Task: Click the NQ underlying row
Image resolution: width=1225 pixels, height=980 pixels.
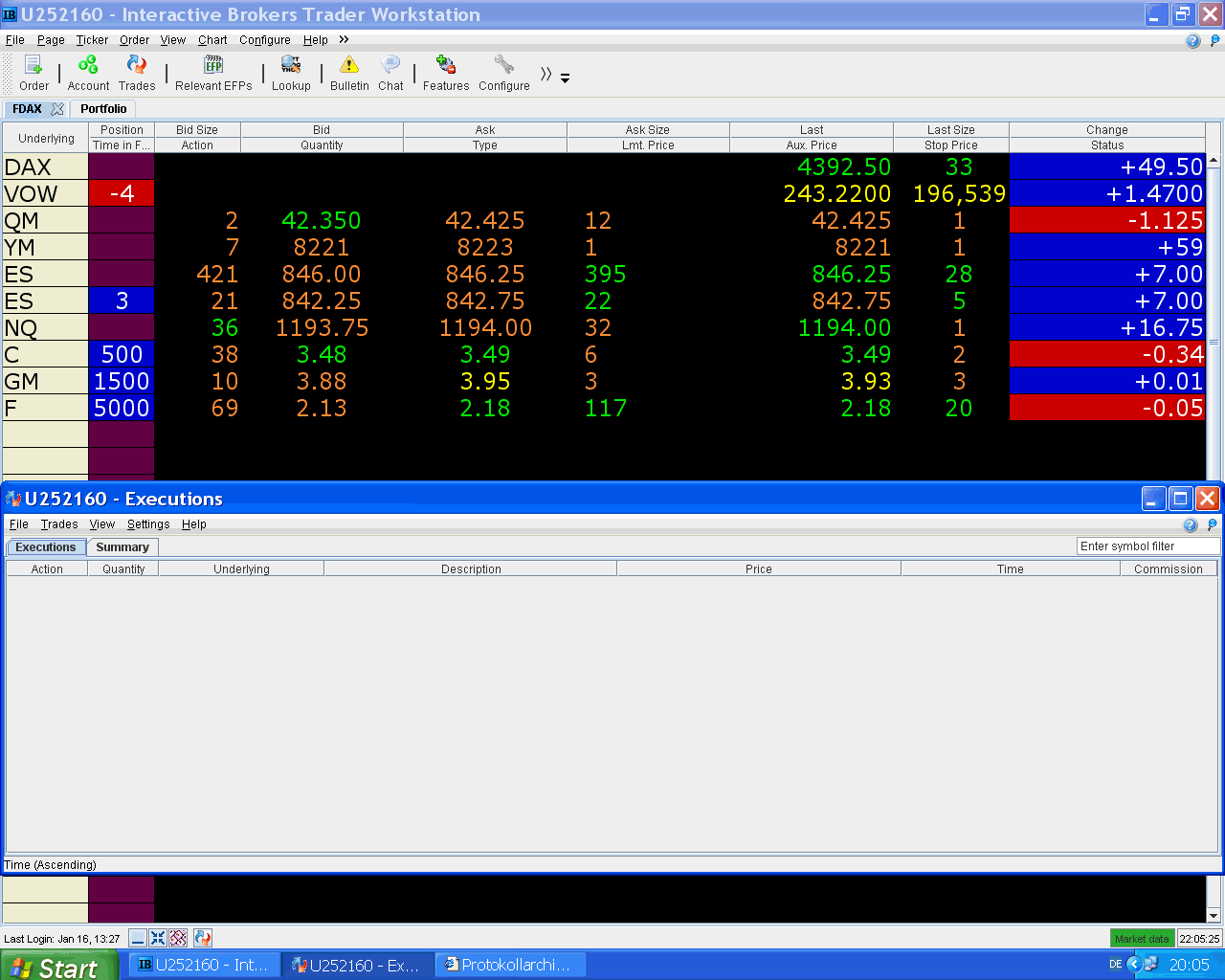Action: pyautogui.click(x=45, y=327)
